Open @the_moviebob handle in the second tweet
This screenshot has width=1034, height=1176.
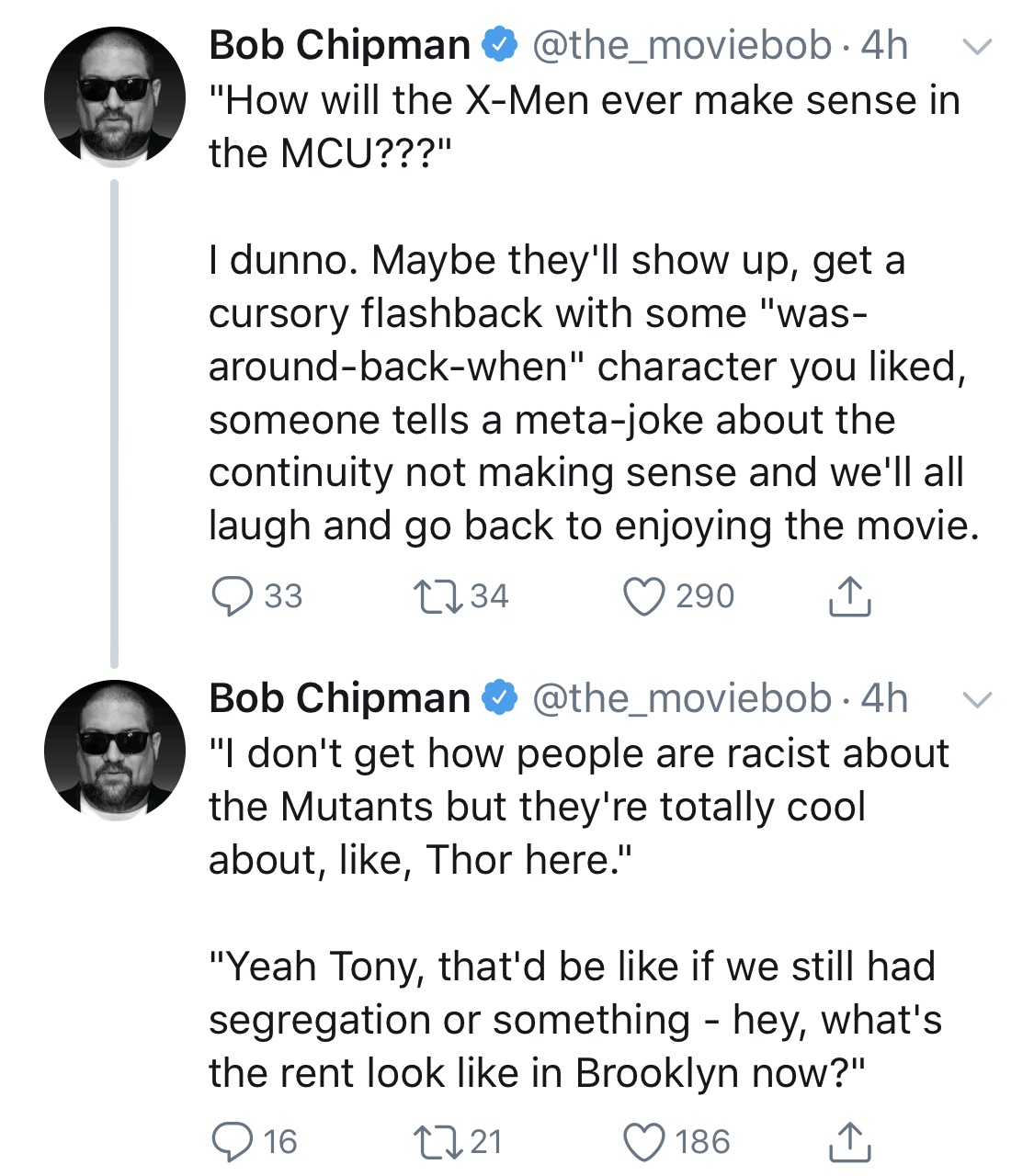[x=681, y=699]
